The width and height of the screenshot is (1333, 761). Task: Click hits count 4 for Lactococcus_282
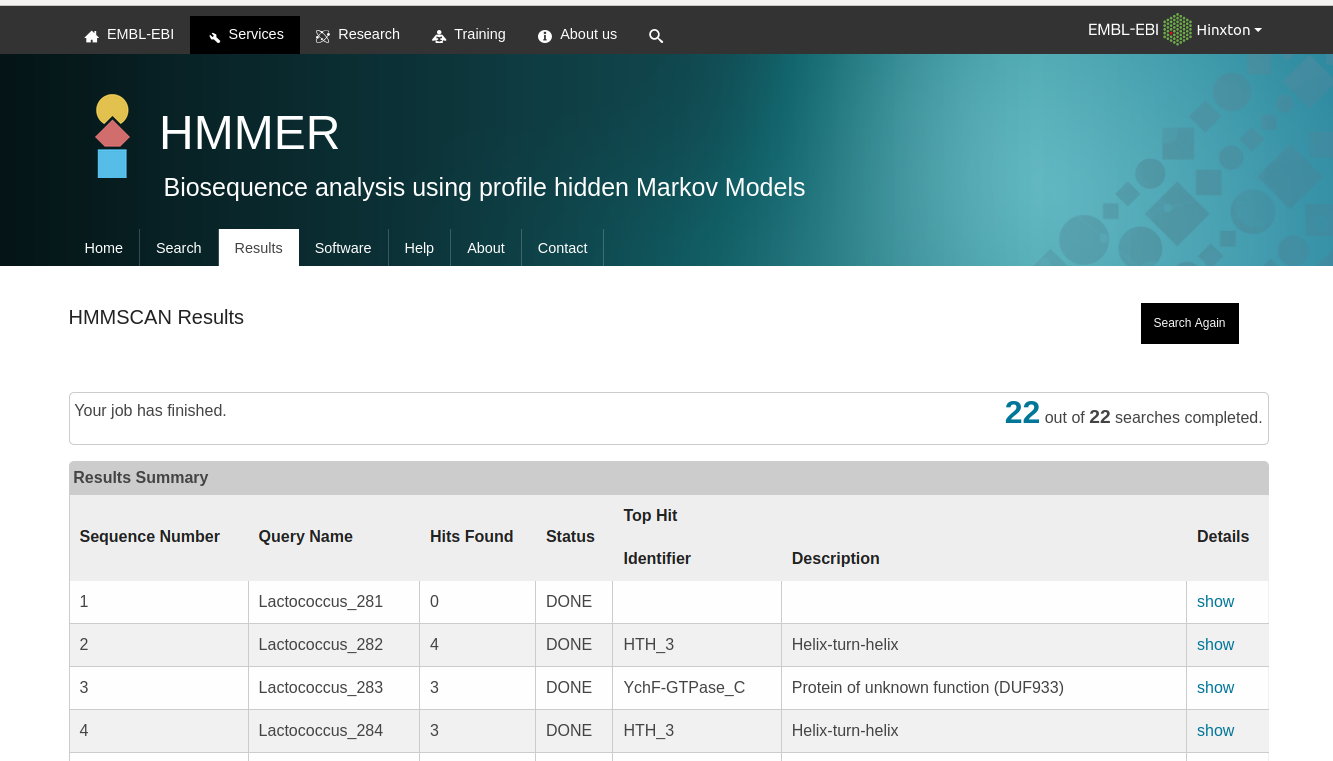[x=435, y=645]
